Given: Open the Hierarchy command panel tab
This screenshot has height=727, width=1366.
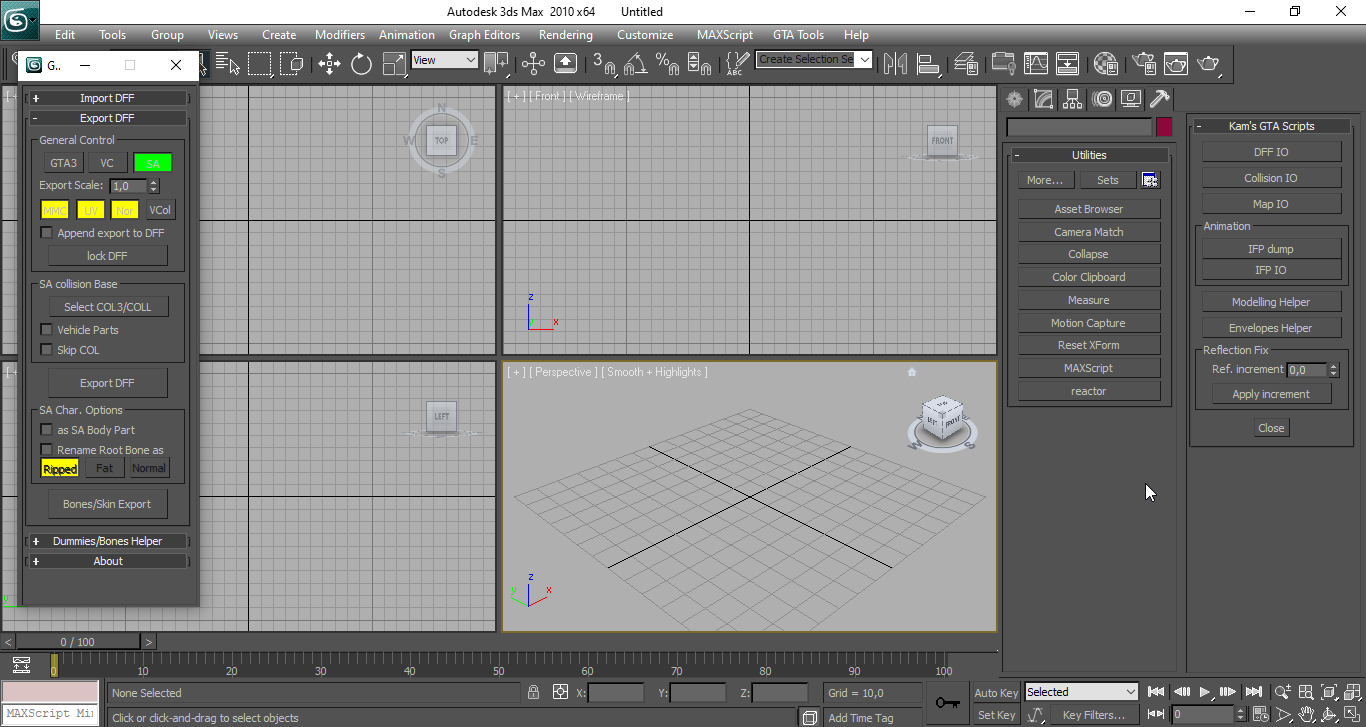Looking at the screenshot, I should pos(1073,99).
